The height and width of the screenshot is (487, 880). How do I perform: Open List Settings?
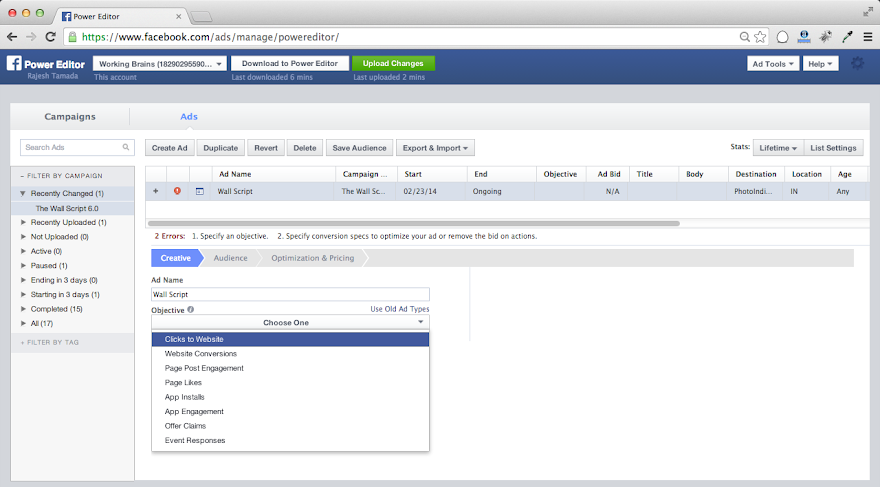click(833, 148)
